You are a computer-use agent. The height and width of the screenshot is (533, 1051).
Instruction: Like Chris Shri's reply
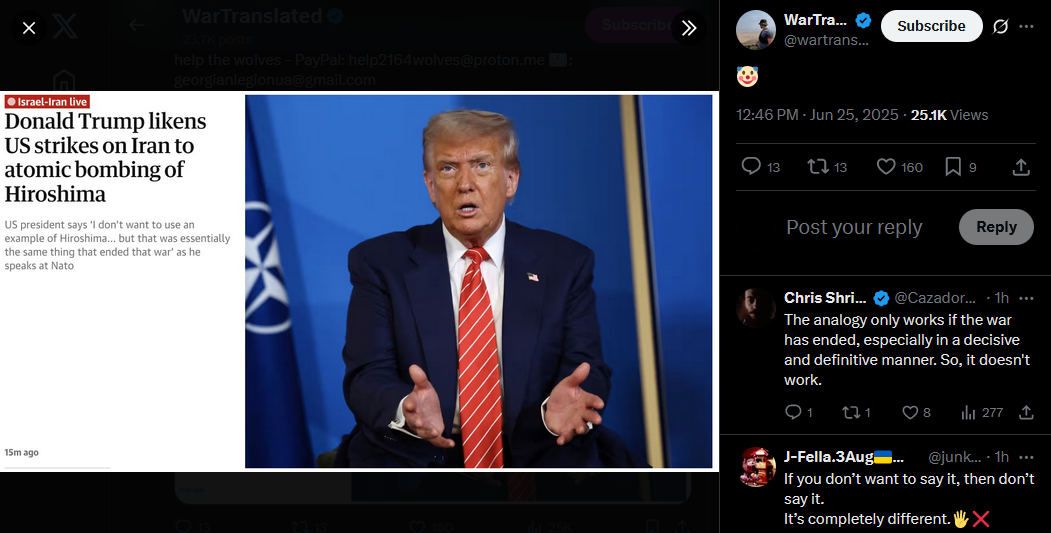[x=910, y=412]
